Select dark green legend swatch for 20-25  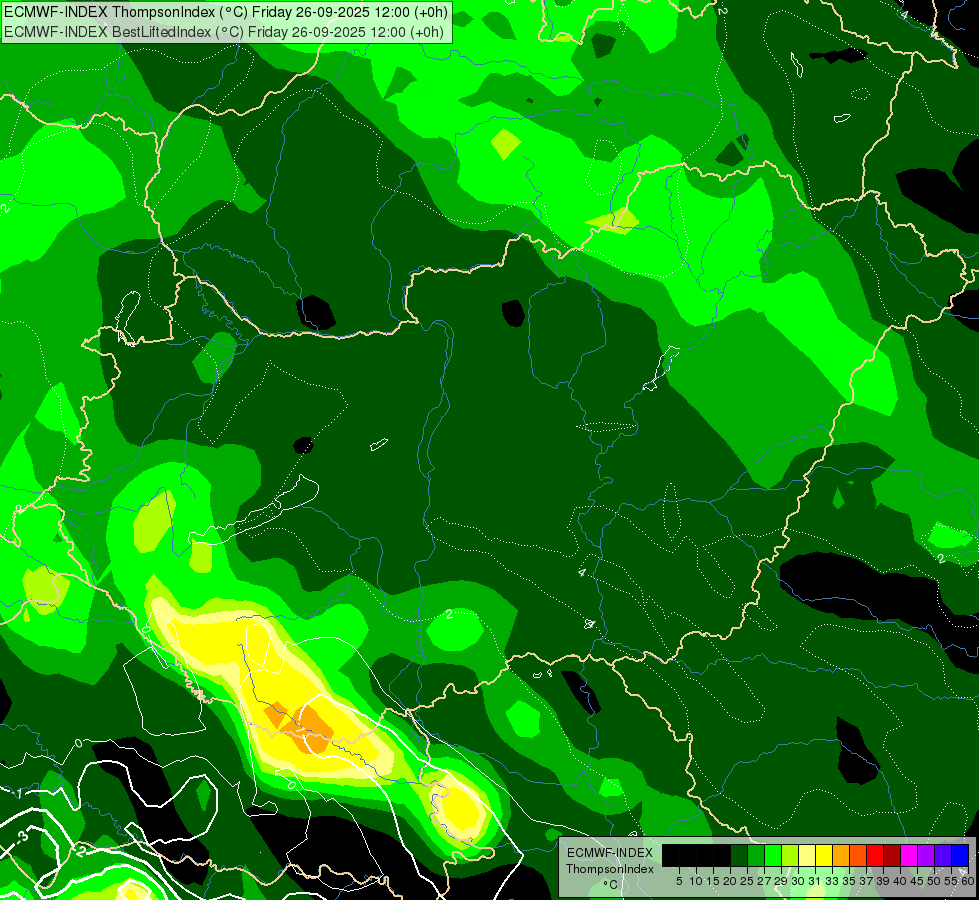click(x=739, y=855)
